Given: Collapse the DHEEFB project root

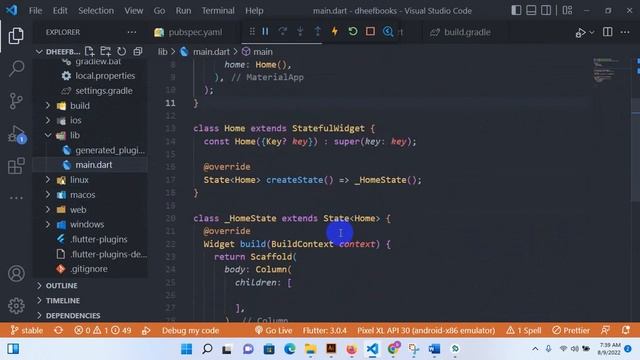Looking at the screenshot, I should click(39, 51).
